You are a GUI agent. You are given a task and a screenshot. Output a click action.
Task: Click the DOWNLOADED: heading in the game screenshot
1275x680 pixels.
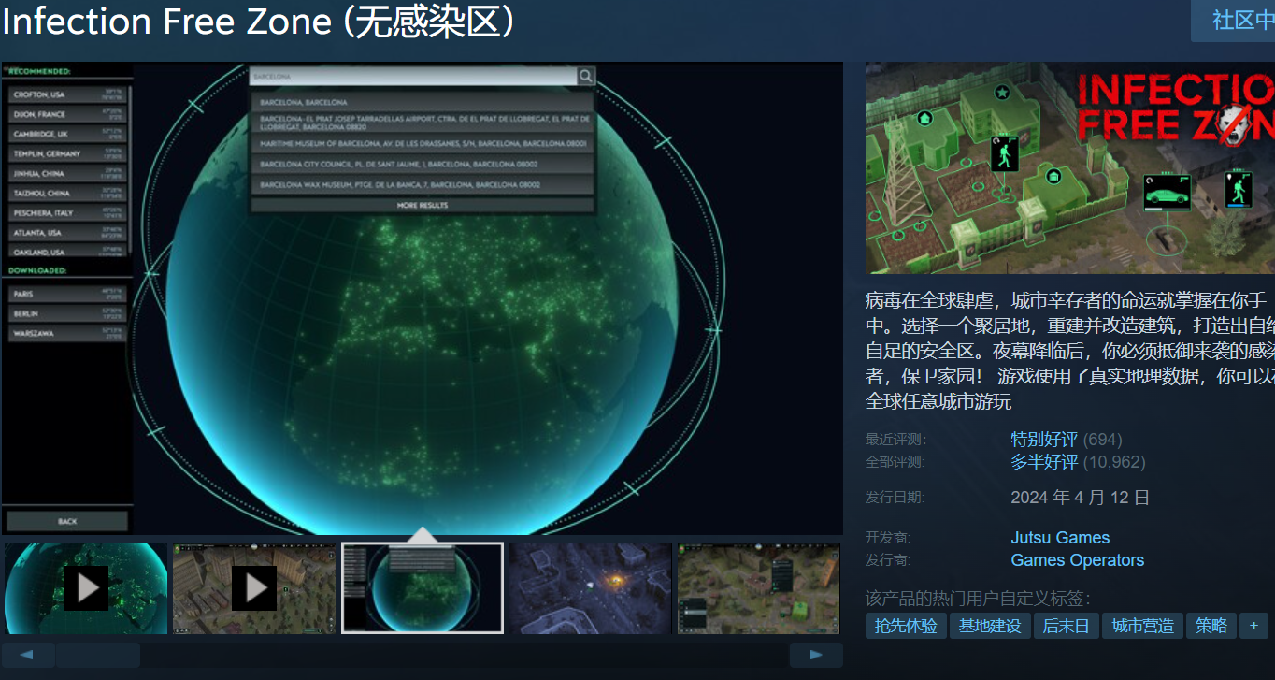click(38, 270)
